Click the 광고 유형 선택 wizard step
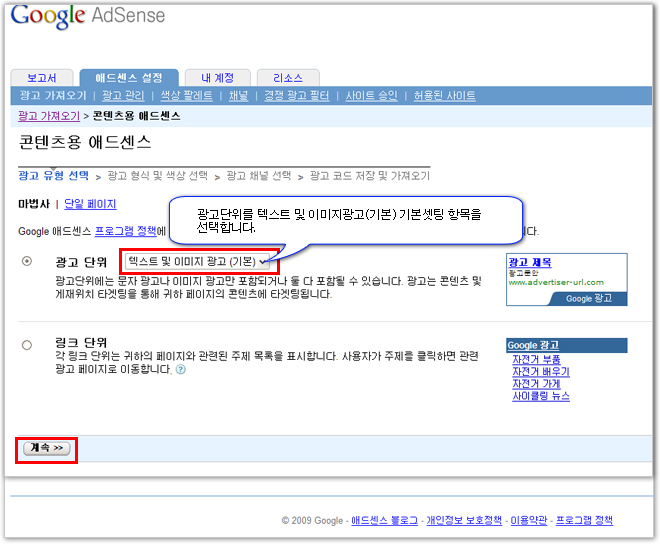 pos(53,176)
